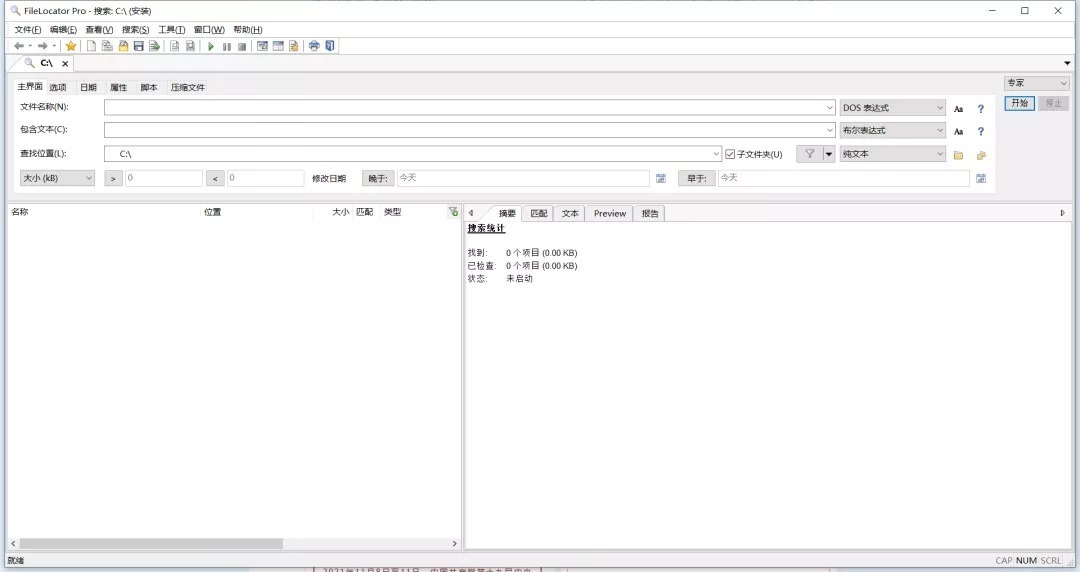Open the browse folder icon beside 纯文本
1080x572 pixels.
point(958,155)
